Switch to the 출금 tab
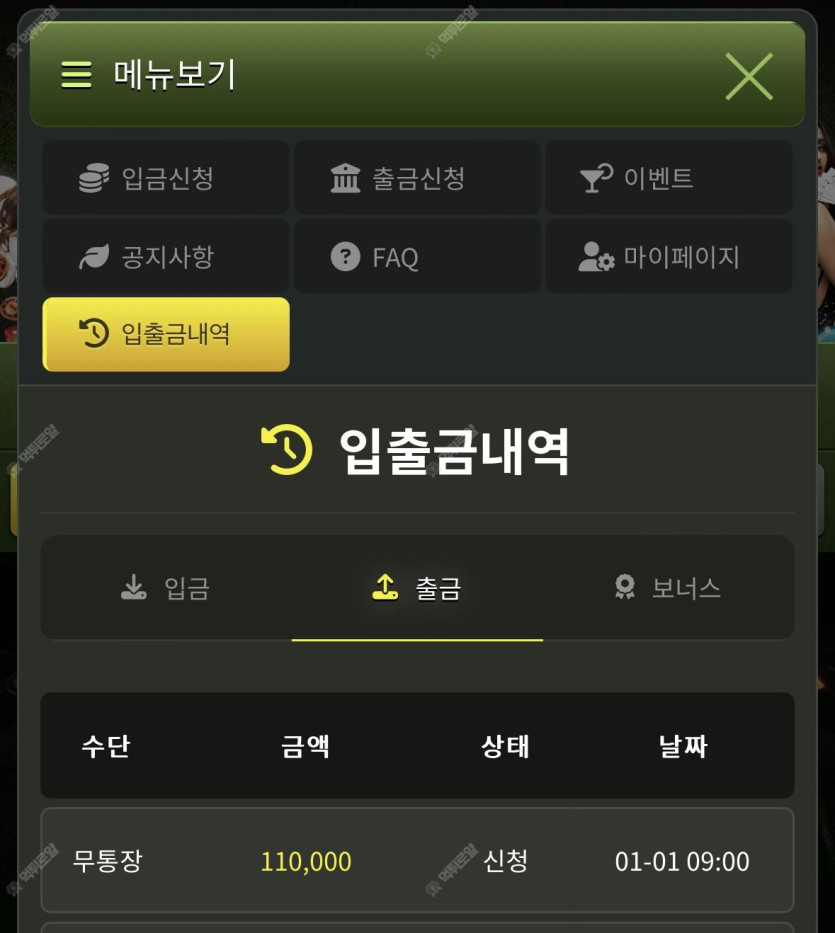Screen dimensions: 835x933 [417, 588]
